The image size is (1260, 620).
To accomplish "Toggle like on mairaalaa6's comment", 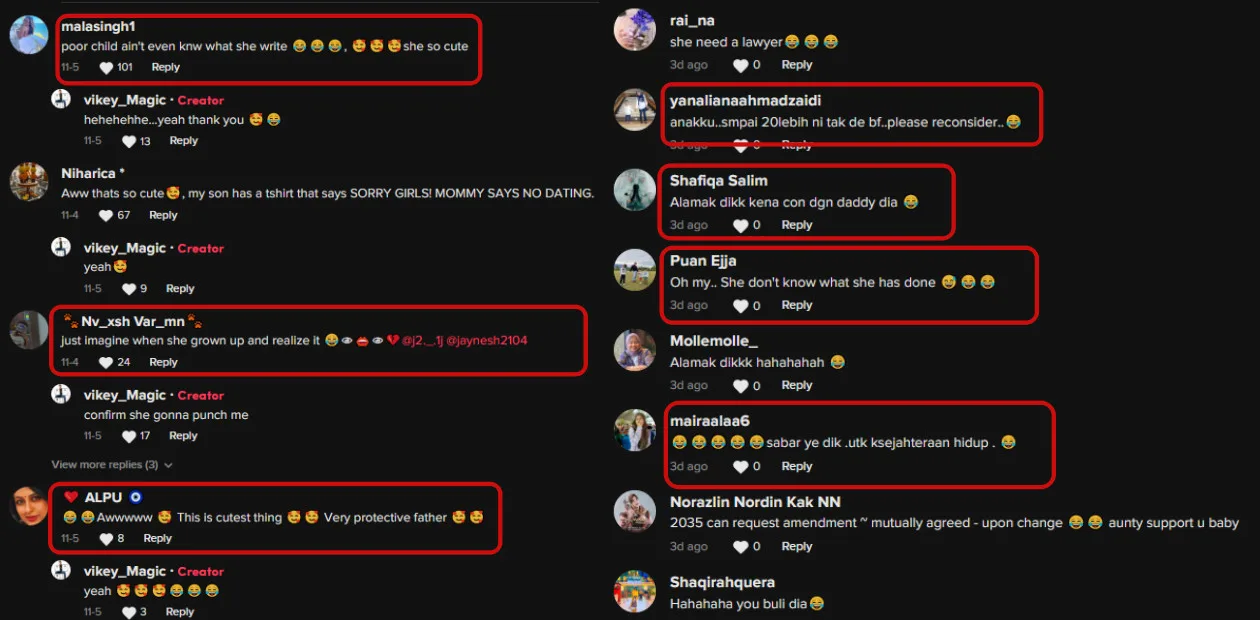I will point(740,467).
